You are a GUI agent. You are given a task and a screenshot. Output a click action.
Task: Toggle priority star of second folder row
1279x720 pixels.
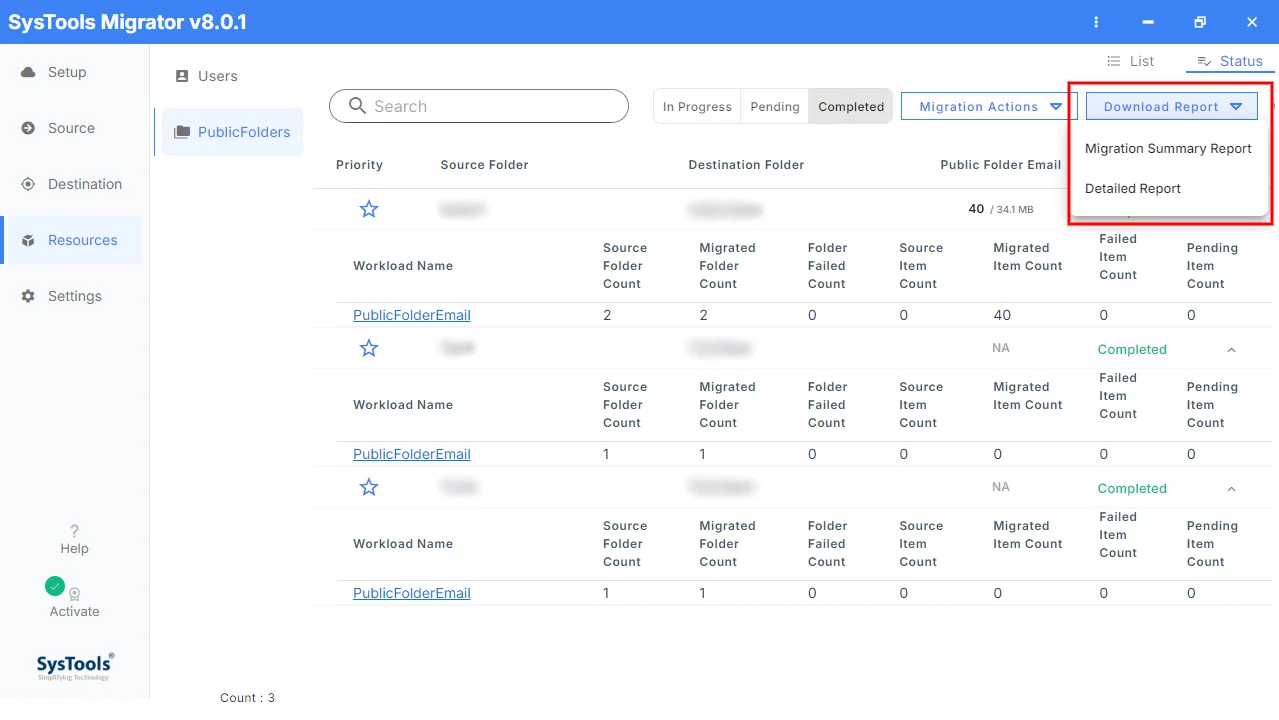(369, 348)
